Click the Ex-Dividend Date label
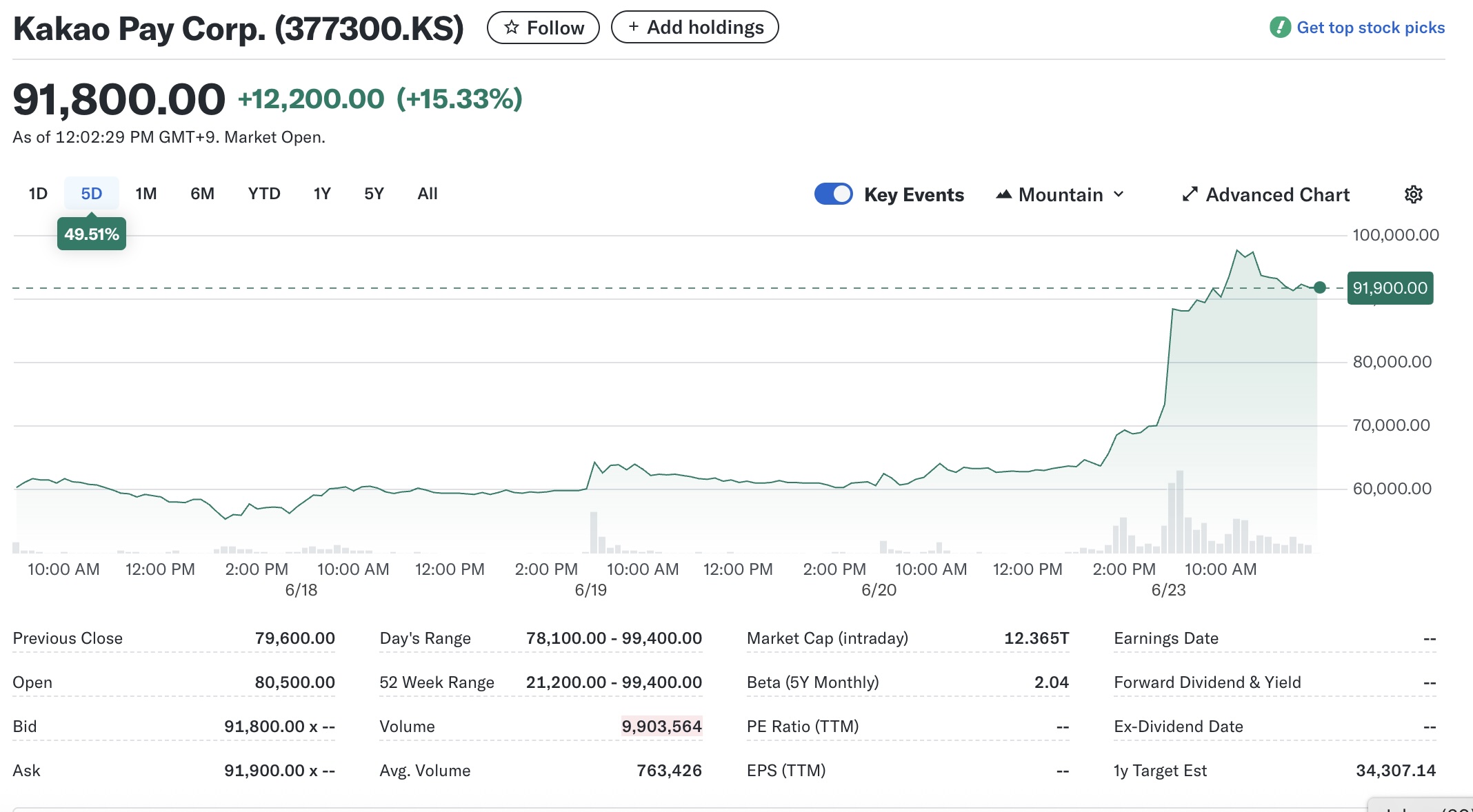The width and height of the screenshot is (1473, 812). tap(1179, 727)
